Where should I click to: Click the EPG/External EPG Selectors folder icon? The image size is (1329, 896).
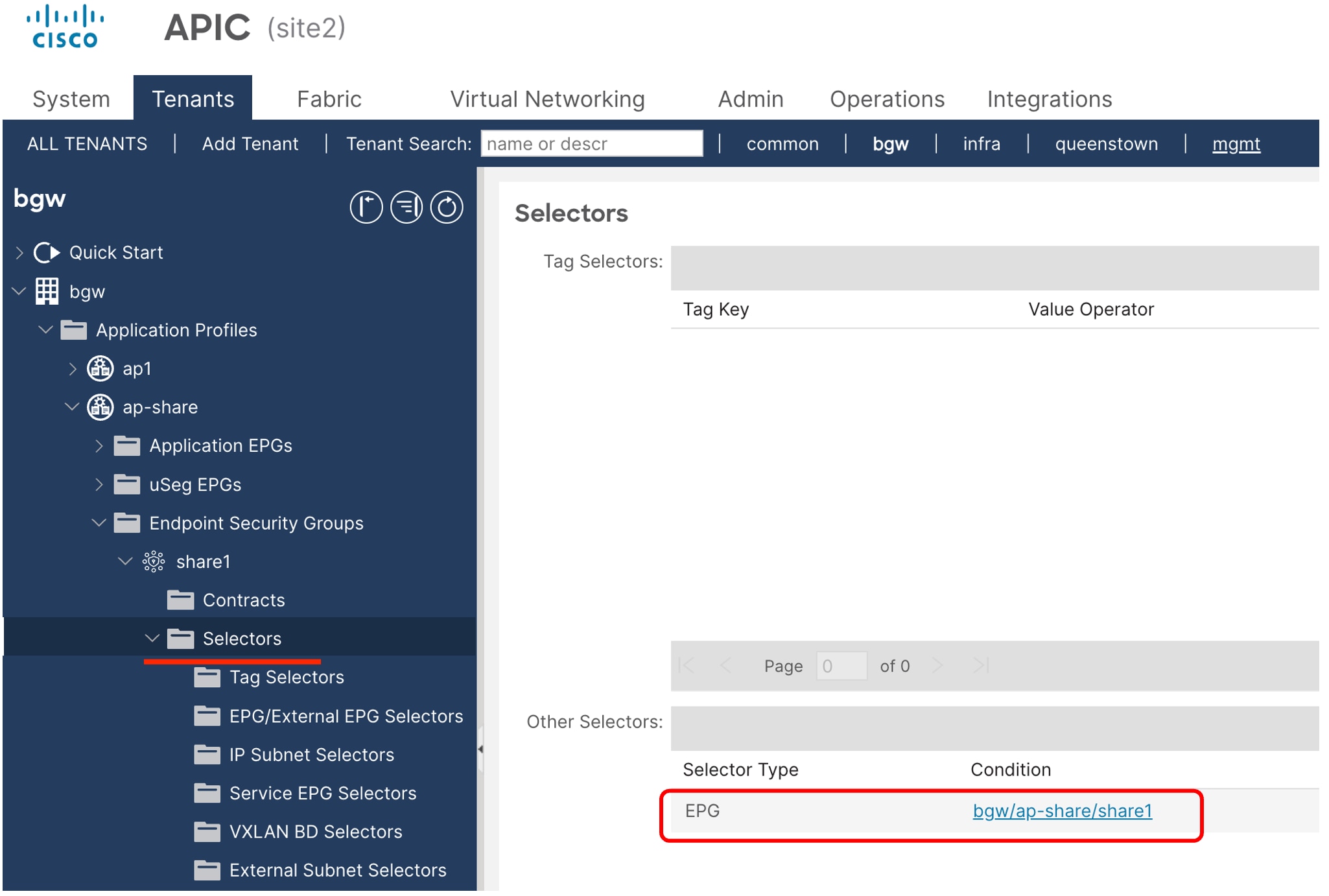pyautogui.click(x=207, y=716)
